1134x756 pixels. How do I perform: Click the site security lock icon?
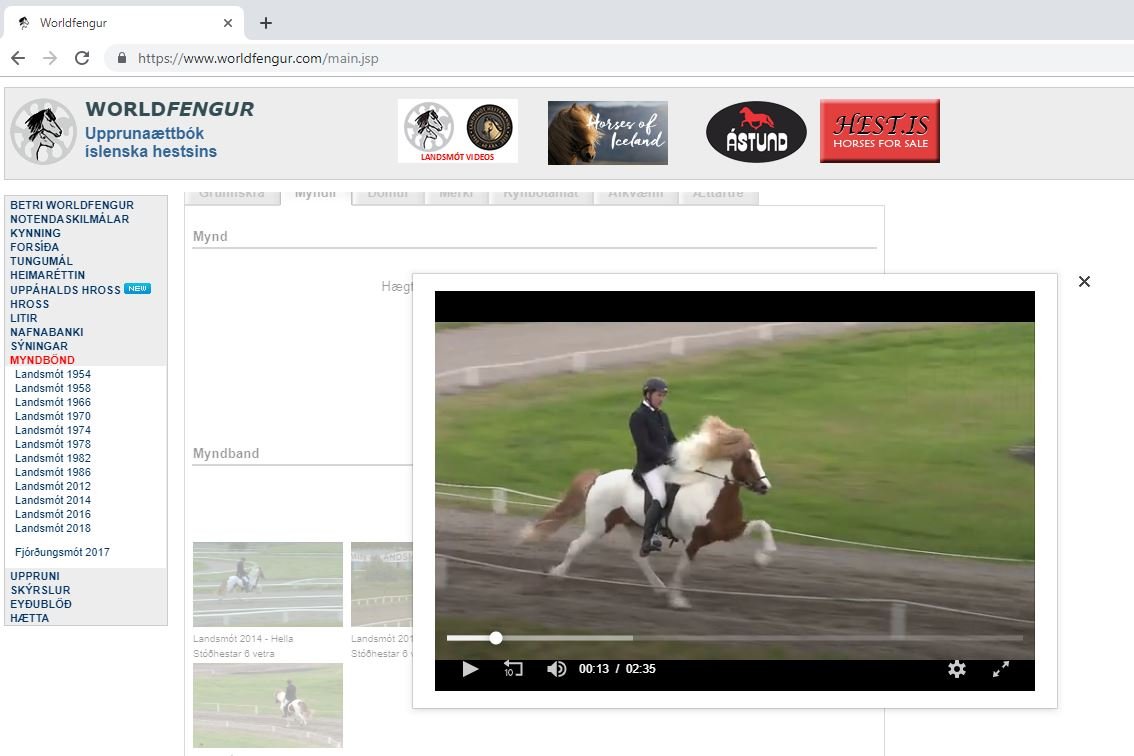click(x=122, y=58)
